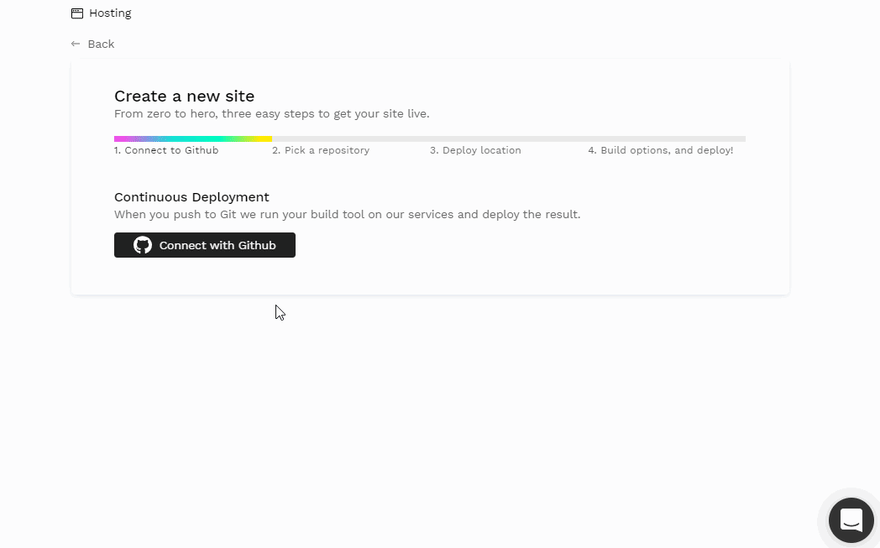
Task: Click the Create a new site heading
Action: [x=184, y=96]
